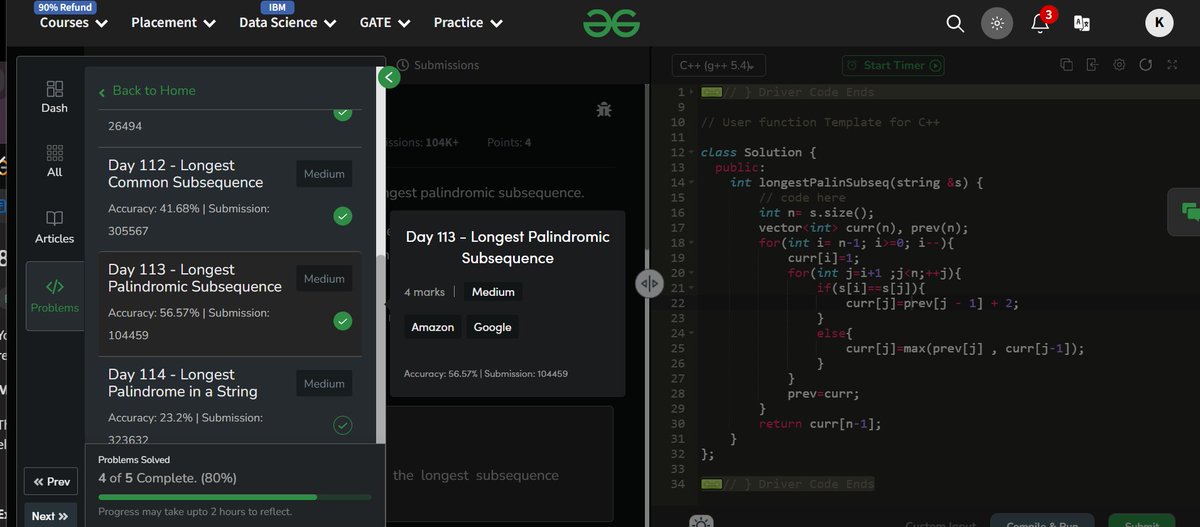
Task: Open the user profile avatar K
Action: (1159, 23)
